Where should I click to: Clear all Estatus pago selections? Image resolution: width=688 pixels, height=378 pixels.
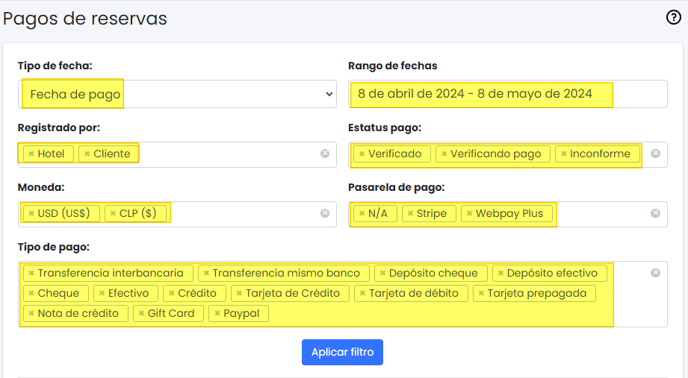(655, 153)
